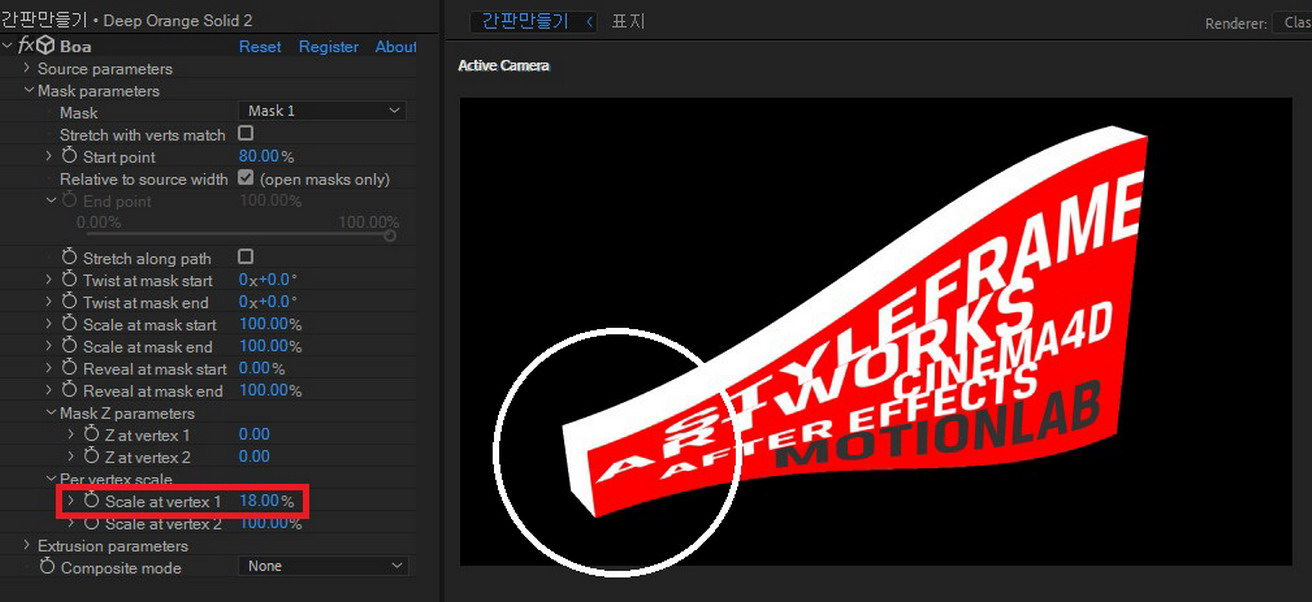This screenshot has width=1312, height=602.
Task: Toggle Stretch with verts match checkbox
Action: click(x=245, y=133)
